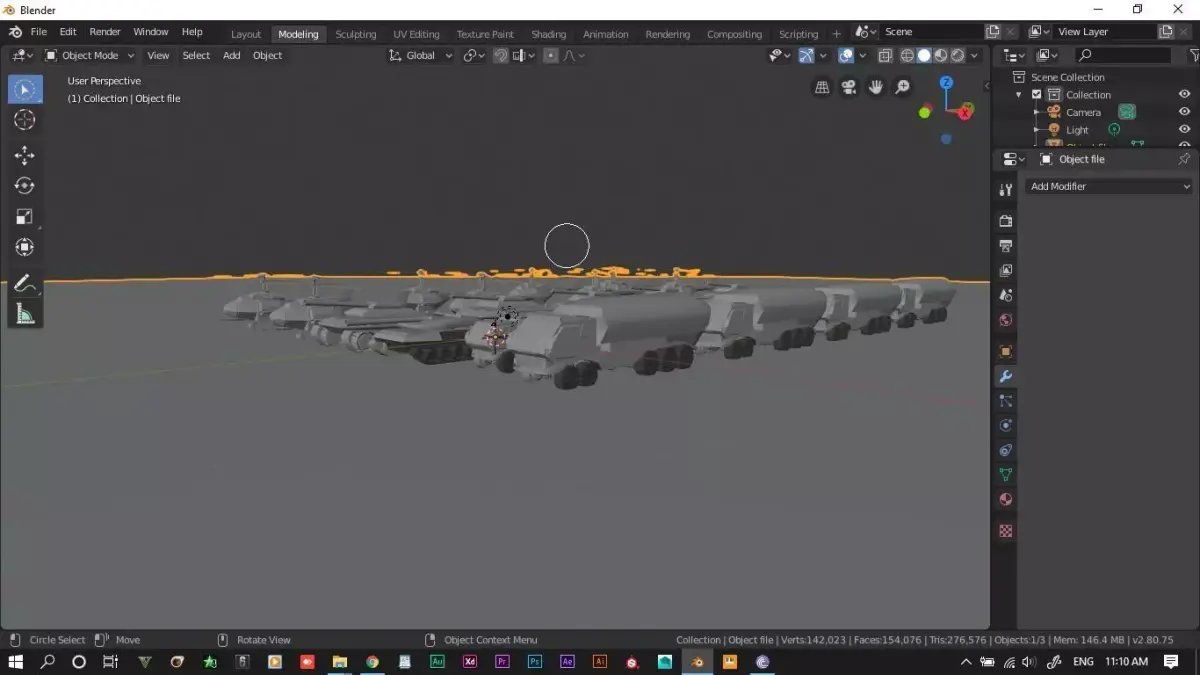Pin the properties editor context
This screenshot has width=1200, height=675.
1184,159
